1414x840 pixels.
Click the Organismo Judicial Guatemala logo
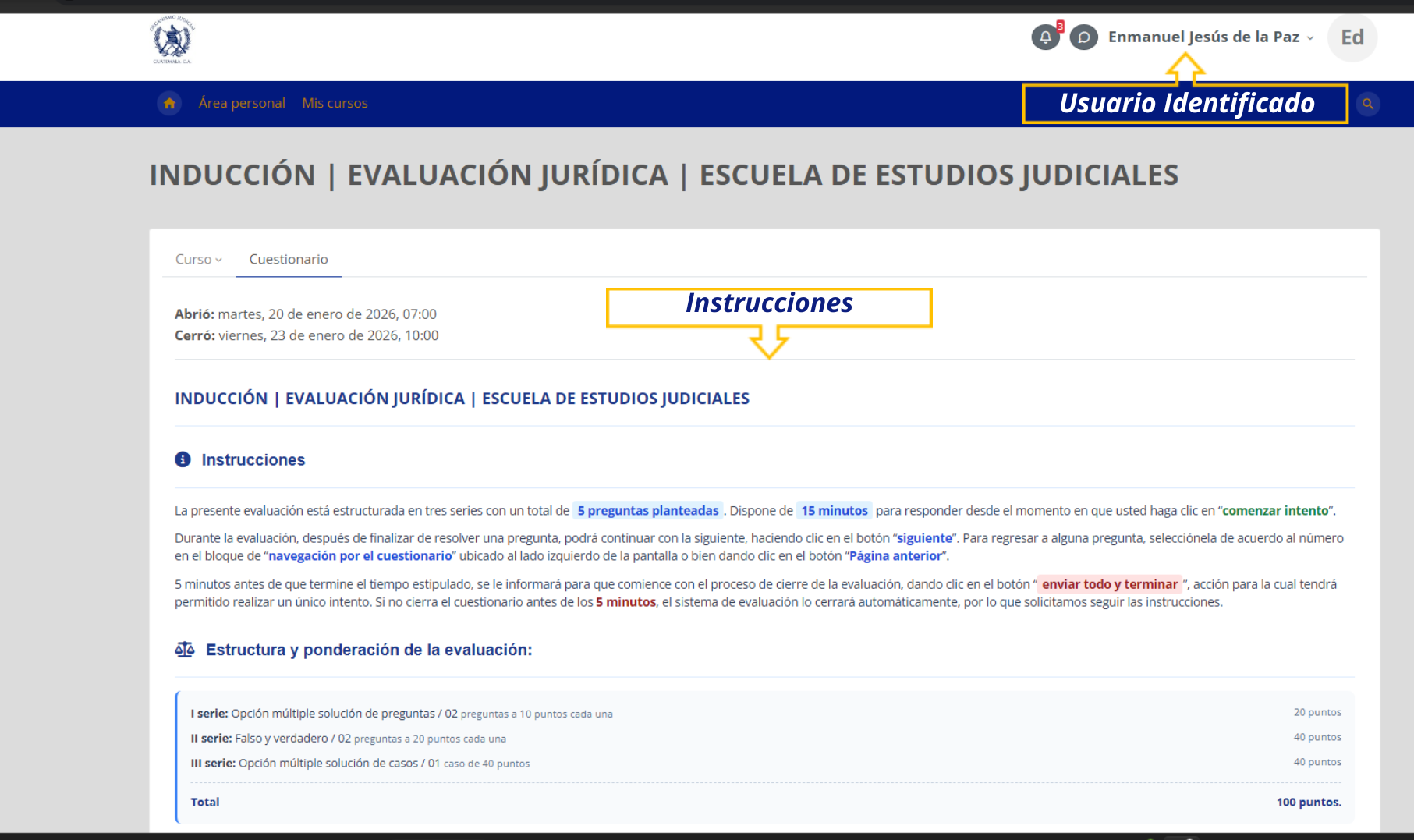click(172, 40)
